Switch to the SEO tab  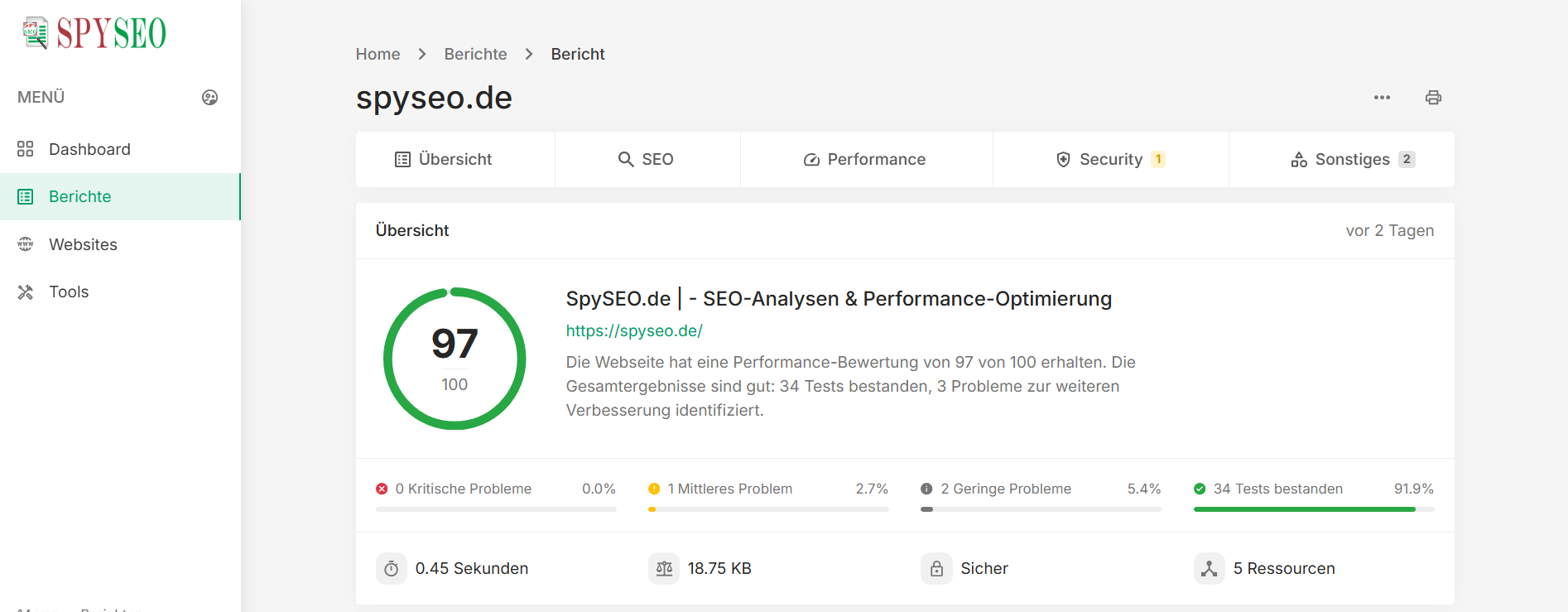point(647,159)
